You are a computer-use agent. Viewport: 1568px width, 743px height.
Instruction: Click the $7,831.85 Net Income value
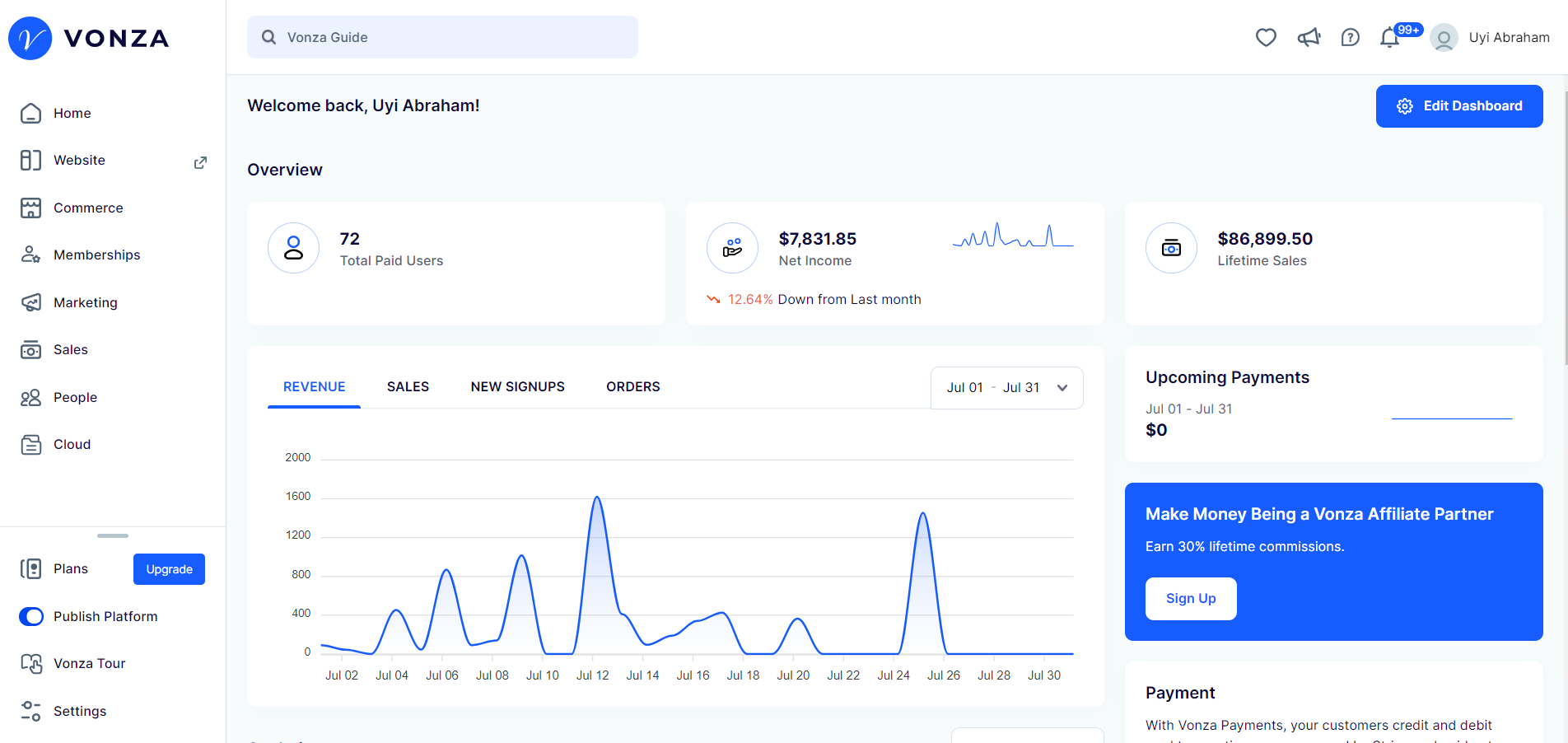[818, 239]
